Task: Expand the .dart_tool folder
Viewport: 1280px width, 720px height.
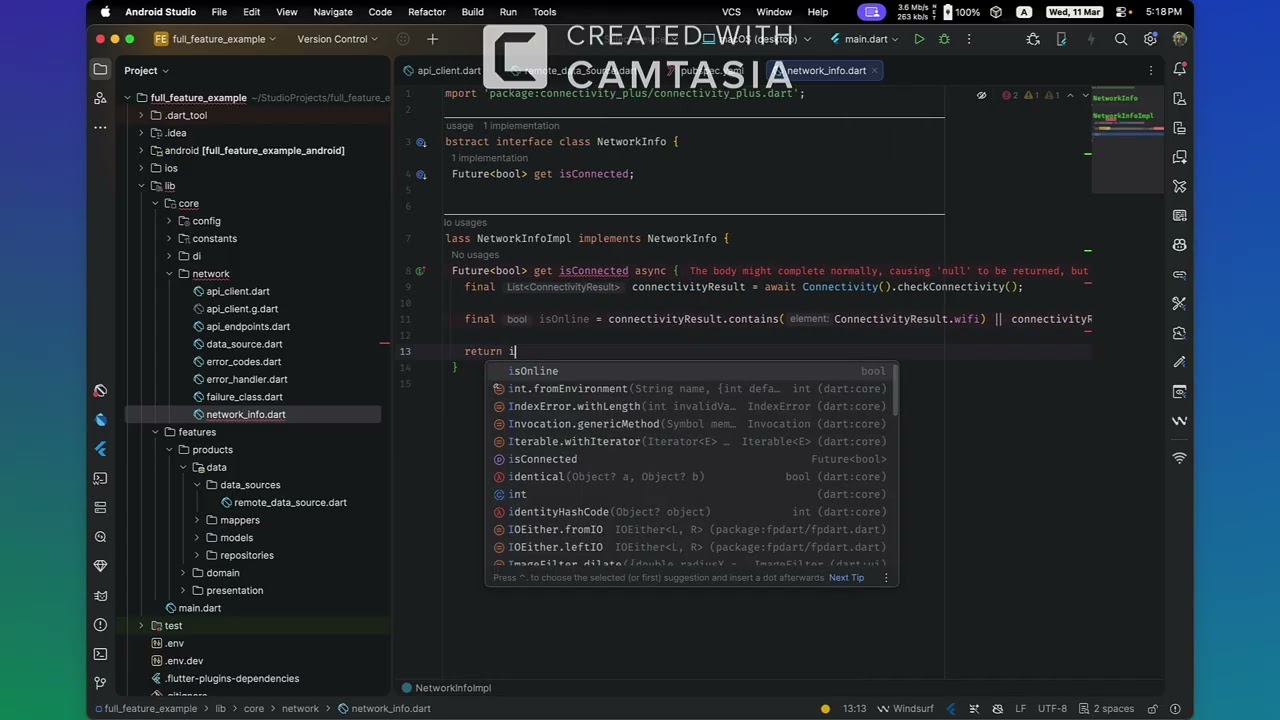Action: [x=142, y=115]
